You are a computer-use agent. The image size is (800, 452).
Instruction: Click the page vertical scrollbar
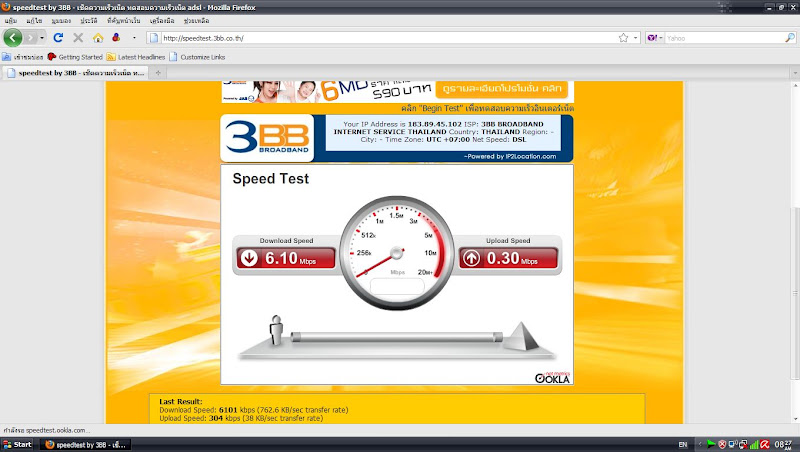[795, 295]
